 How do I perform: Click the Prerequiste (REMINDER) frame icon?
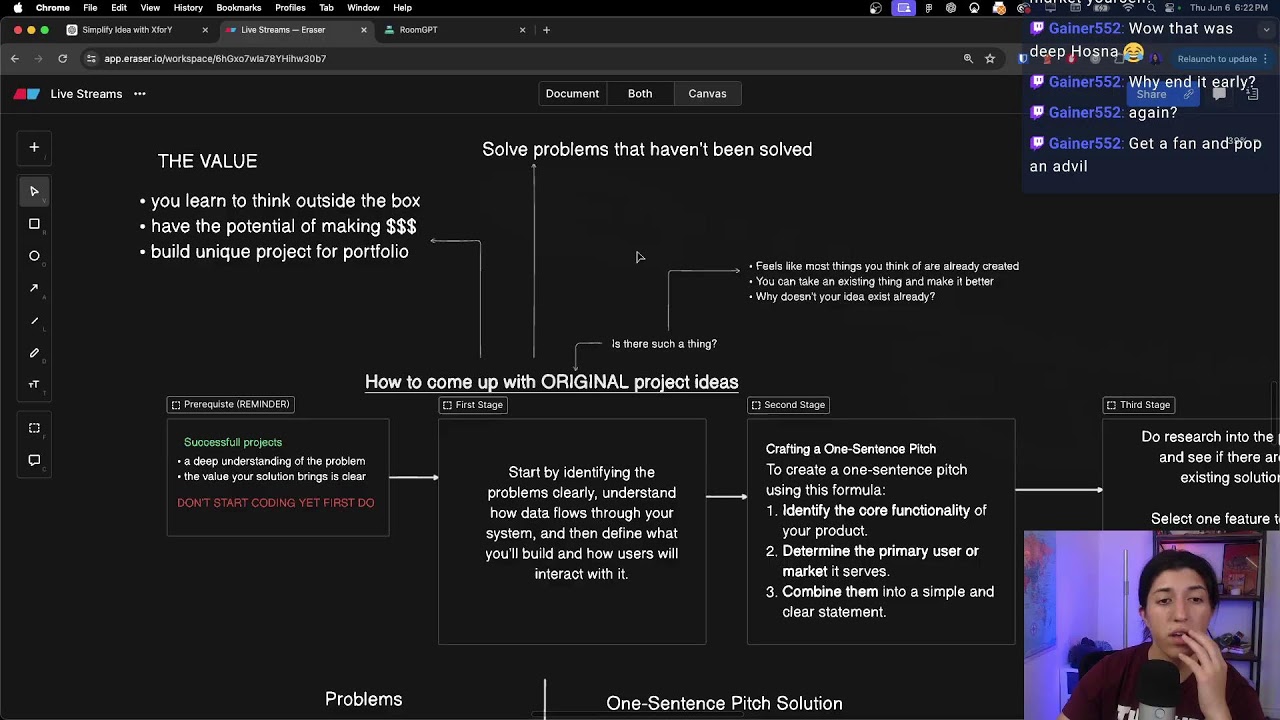tap(176, 405)
